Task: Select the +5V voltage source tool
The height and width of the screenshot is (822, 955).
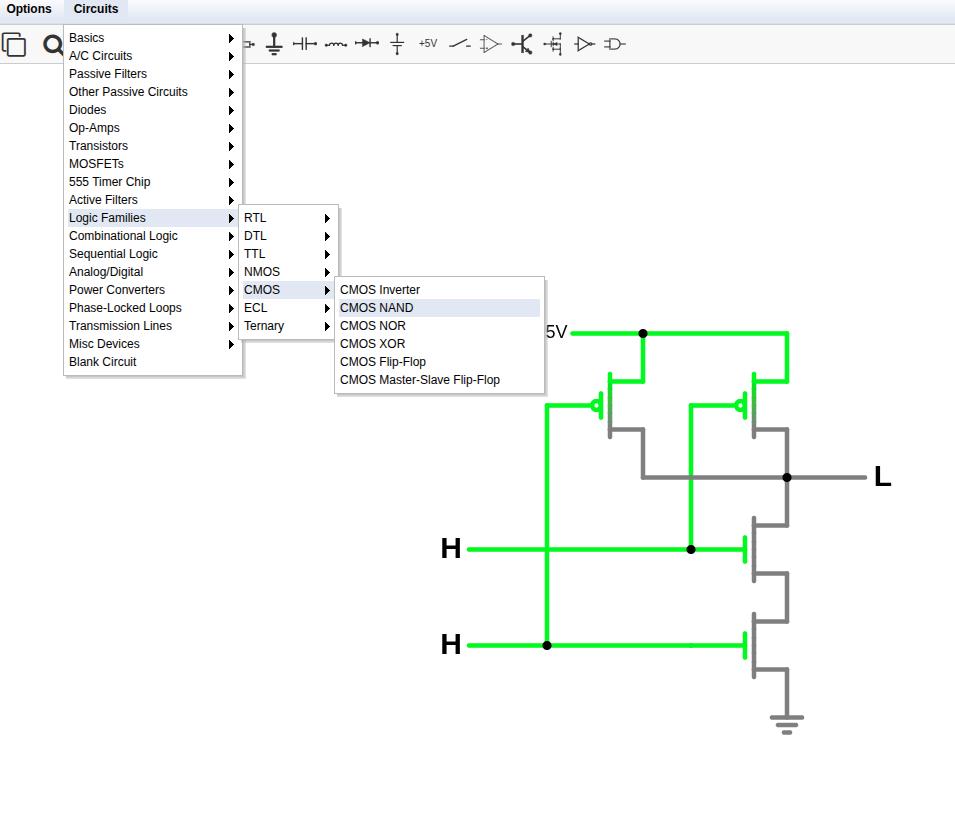Action: coord(428,44)
